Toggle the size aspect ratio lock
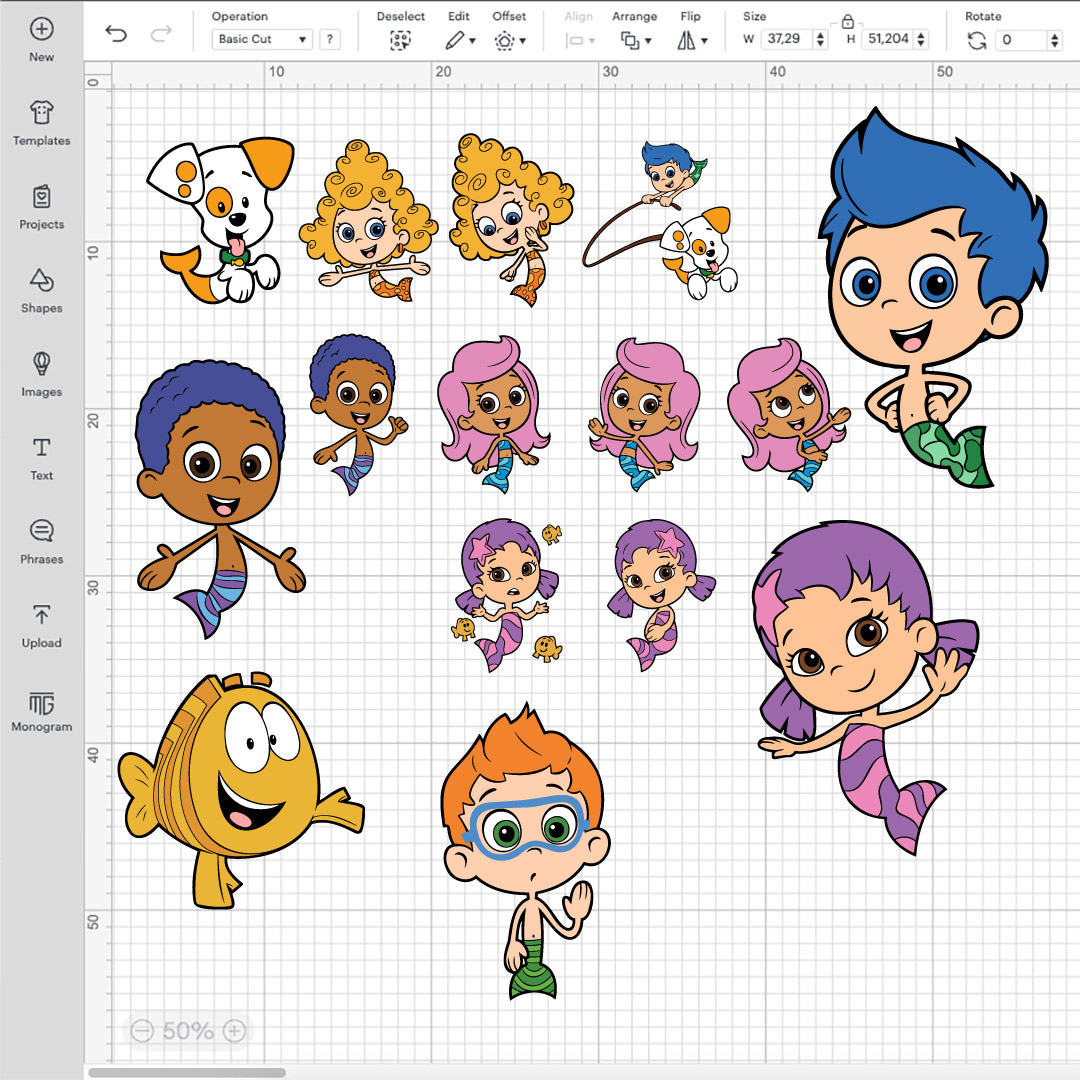This screenshot has height=1080, width=1080. pos(848,19)
